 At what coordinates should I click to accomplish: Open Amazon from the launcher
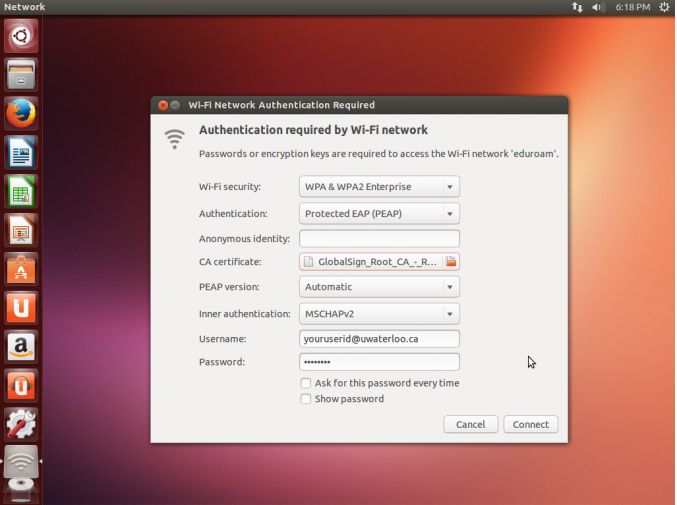click(21, 346)
